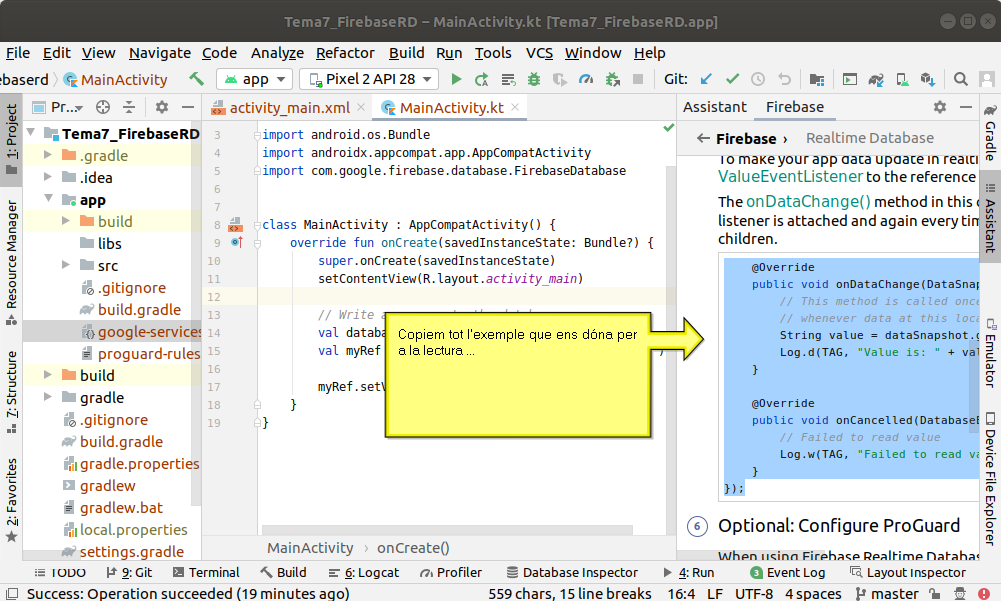Click the MainActivity breadcrumb in navigation bar
The image size is (1001, 601).
click(x=116, y=79)
